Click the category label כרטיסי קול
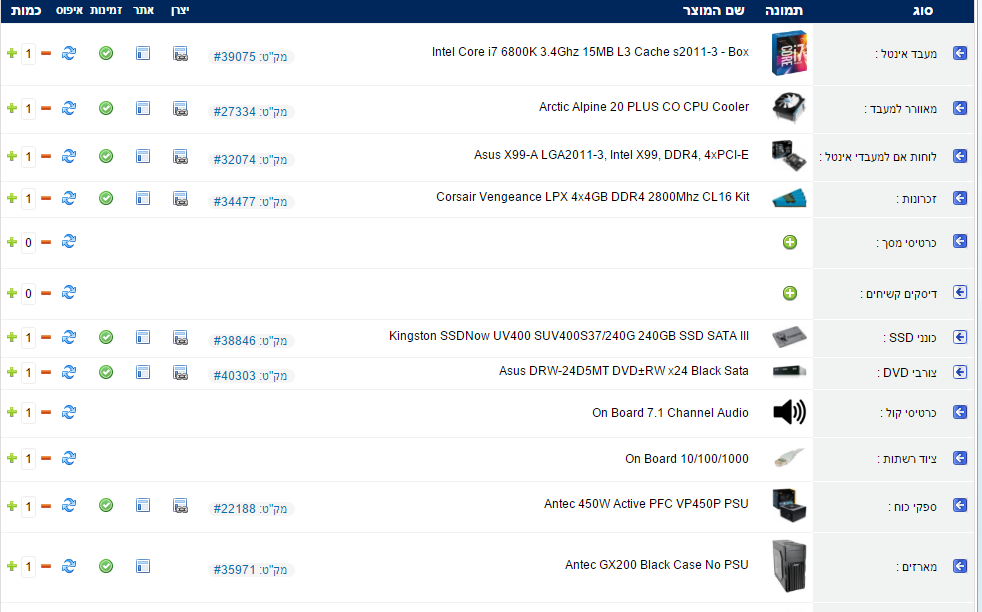 tap(908, 413)
